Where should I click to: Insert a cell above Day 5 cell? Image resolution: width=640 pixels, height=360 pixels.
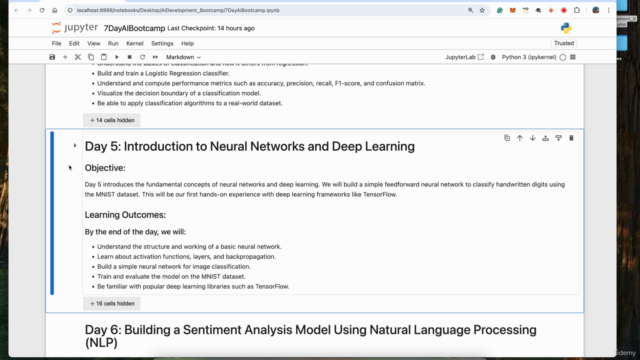[x=545, y=138]
